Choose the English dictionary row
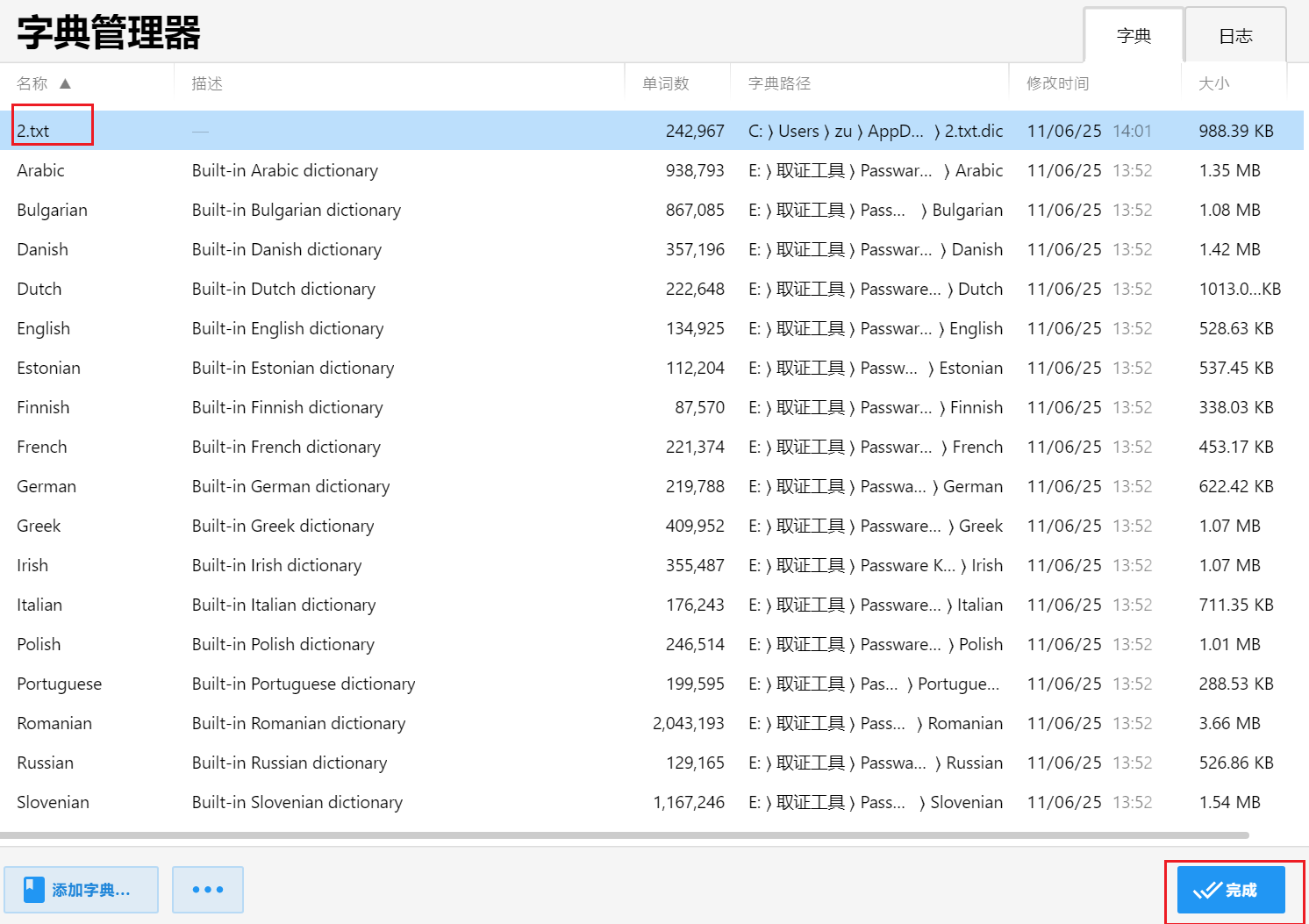 [44, 328]
